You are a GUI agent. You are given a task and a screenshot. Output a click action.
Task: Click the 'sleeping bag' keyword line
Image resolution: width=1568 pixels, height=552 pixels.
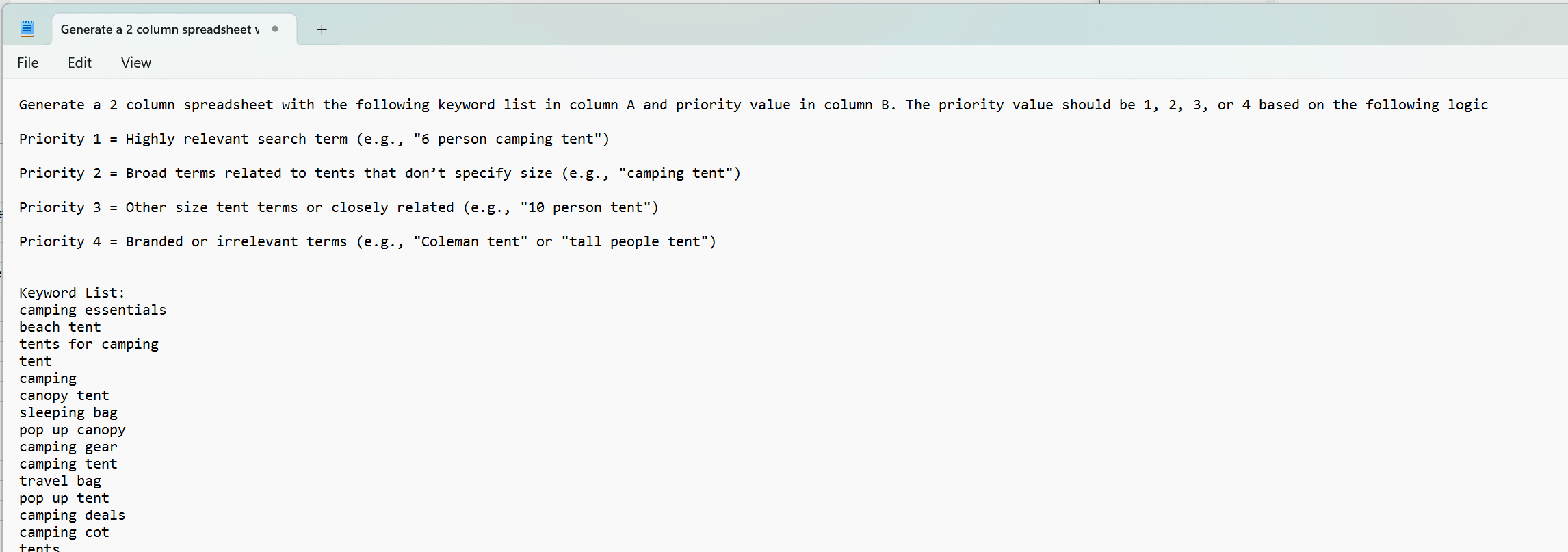pos(68,412)
